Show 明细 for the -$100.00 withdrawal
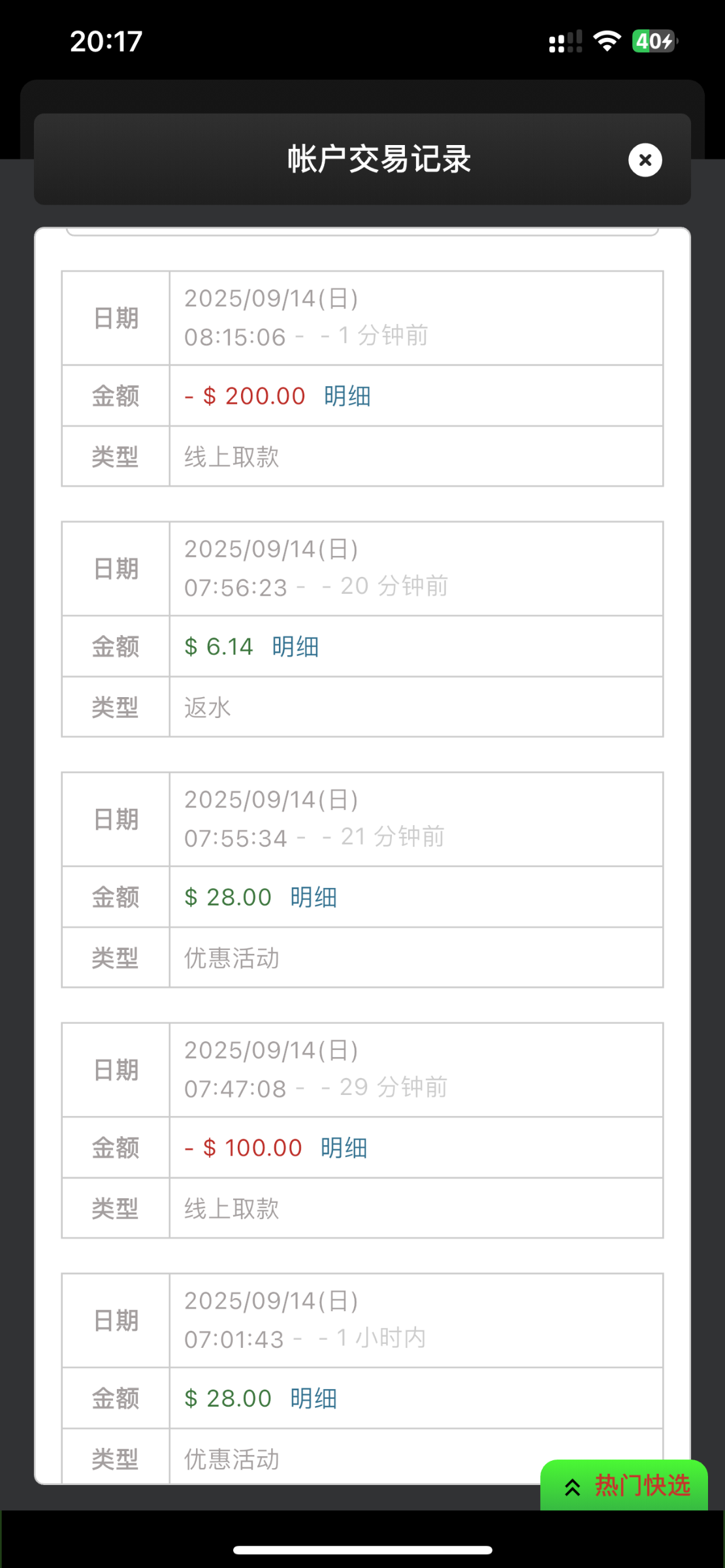The height and width of the screenshot is (1568, 725). (344, 1148)
